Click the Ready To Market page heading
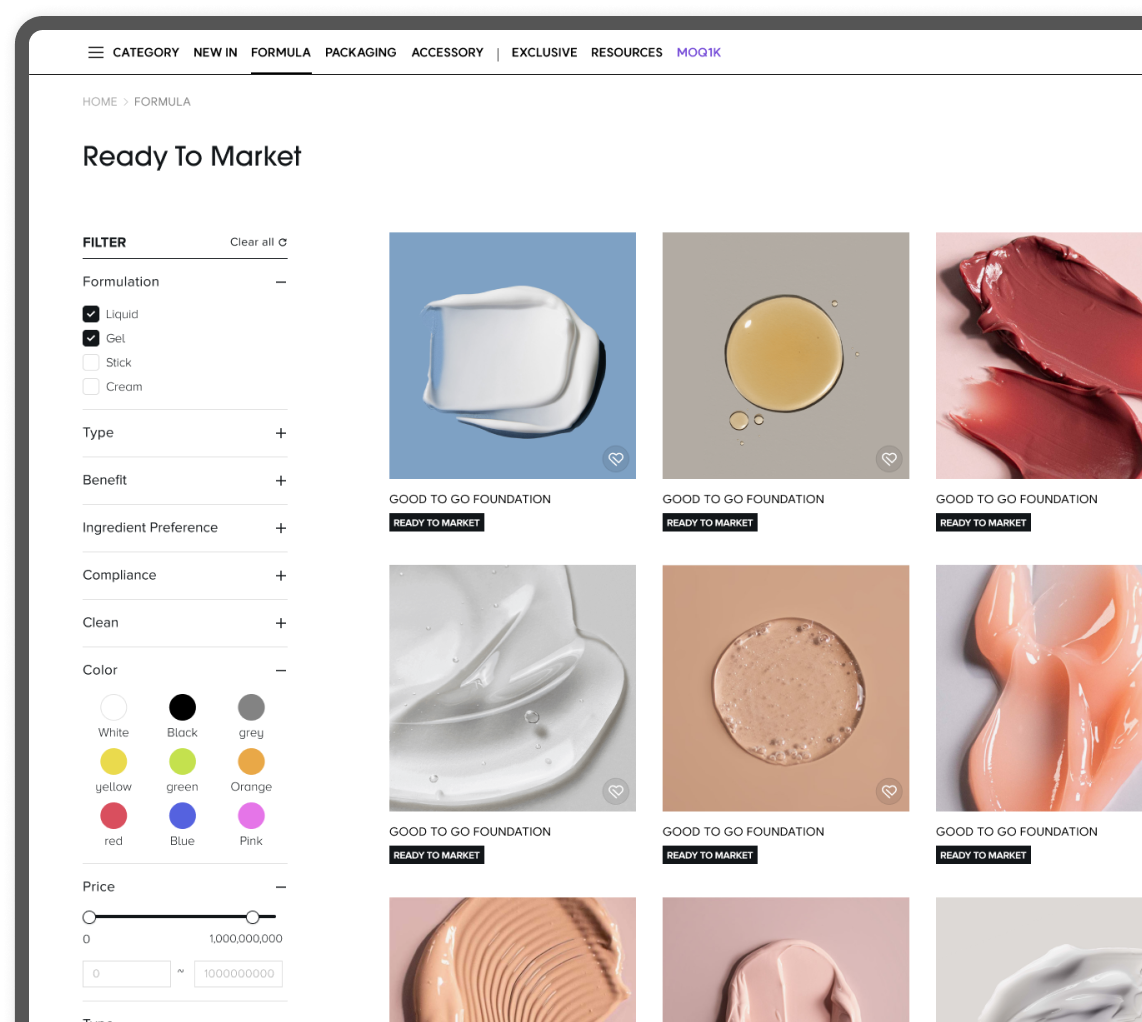 point(192,157)
